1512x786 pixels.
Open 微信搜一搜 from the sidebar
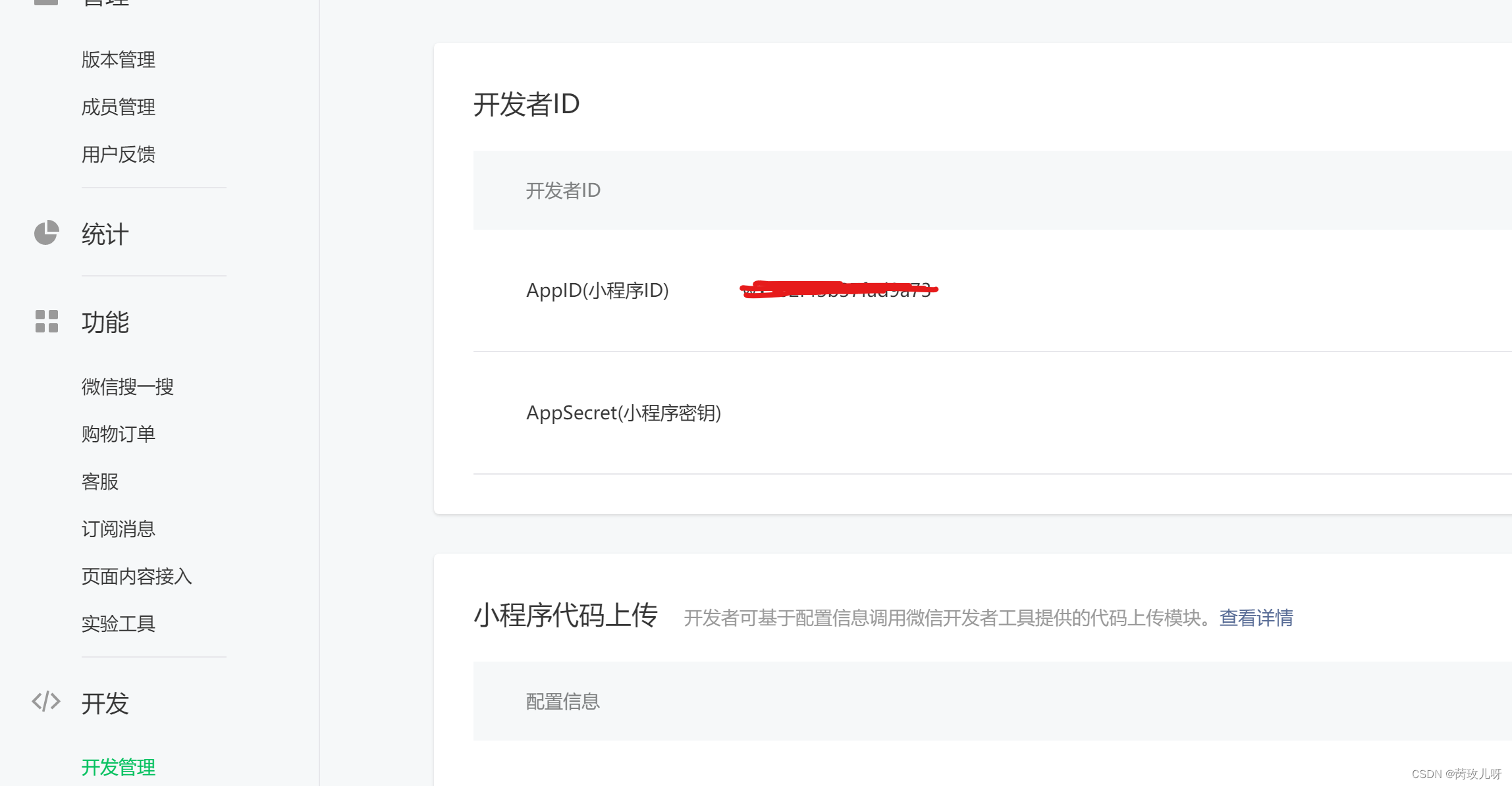128,386
